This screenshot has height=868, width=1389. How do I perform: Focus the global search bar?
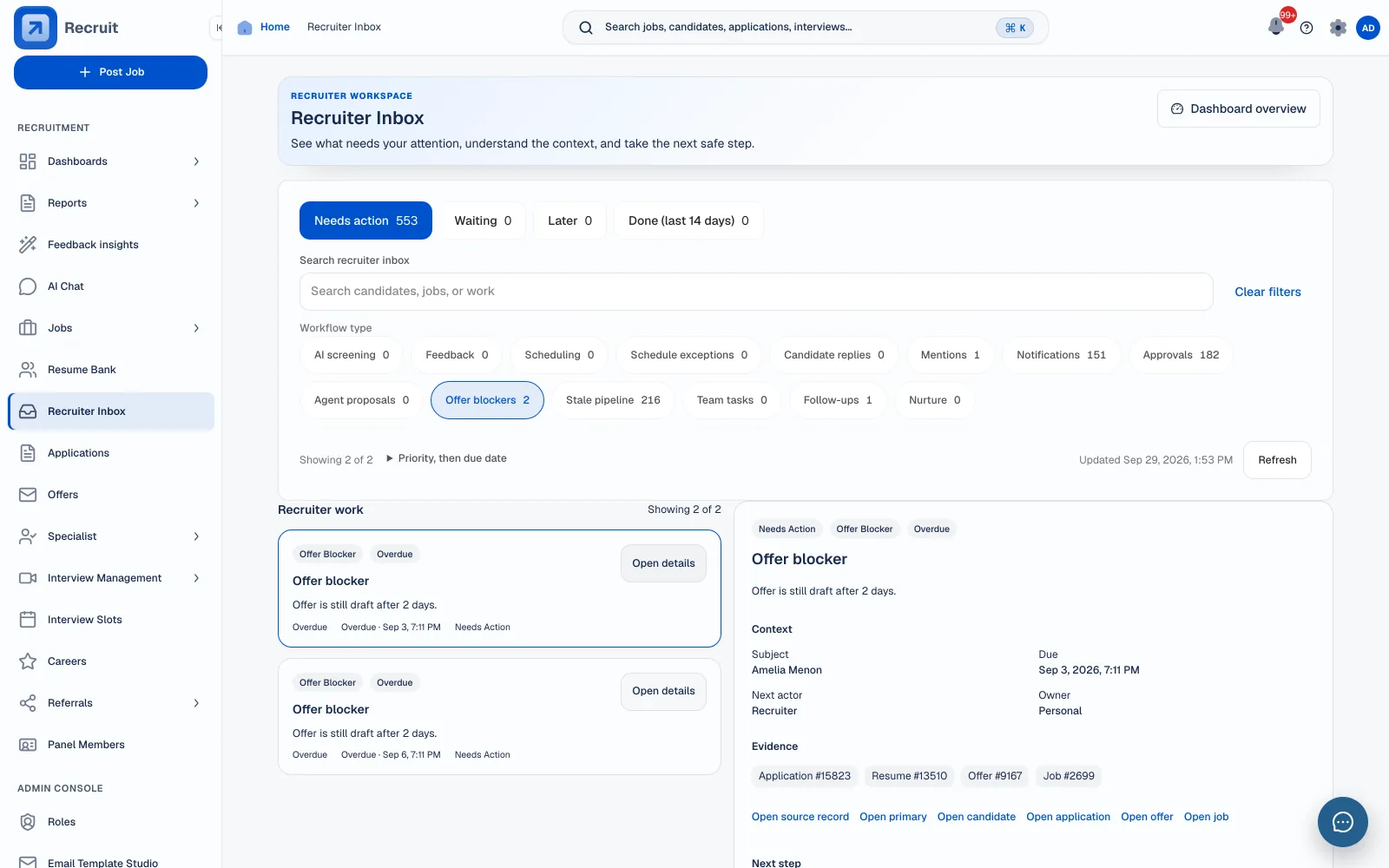(805, 28)
